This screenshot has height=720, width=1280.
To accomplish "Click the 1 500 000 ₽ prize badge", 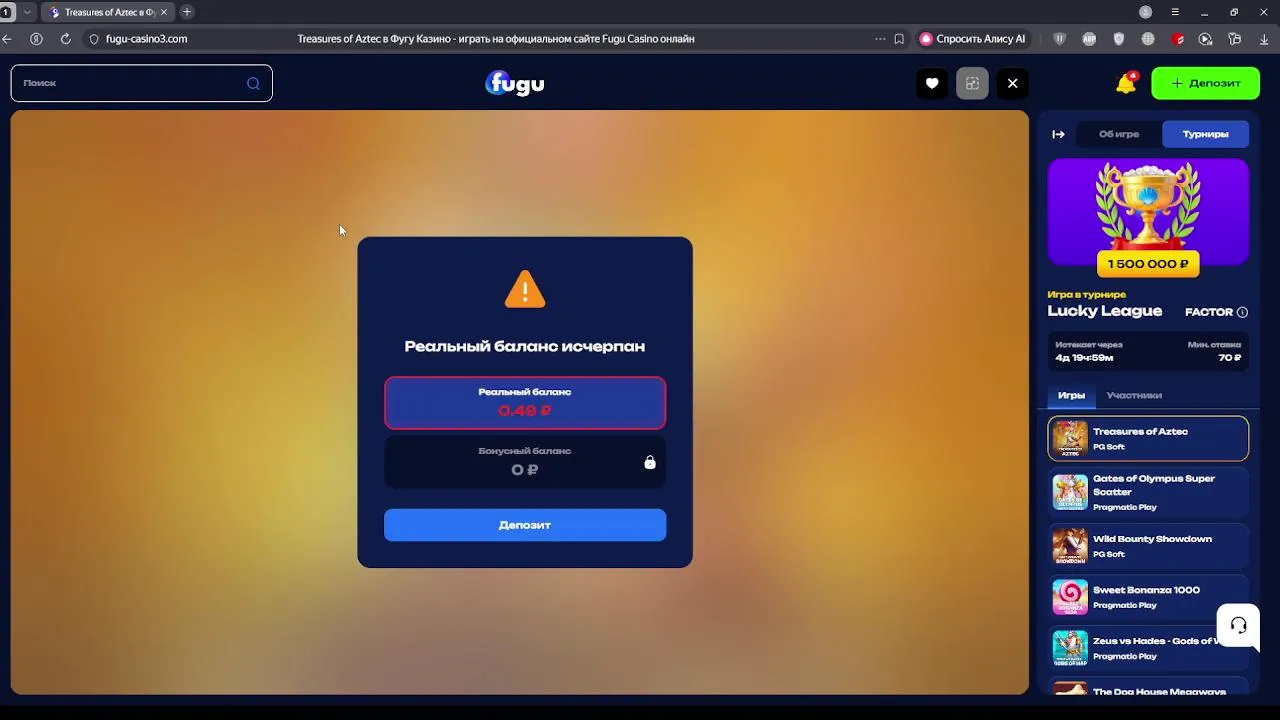I will pos(1148,264).
